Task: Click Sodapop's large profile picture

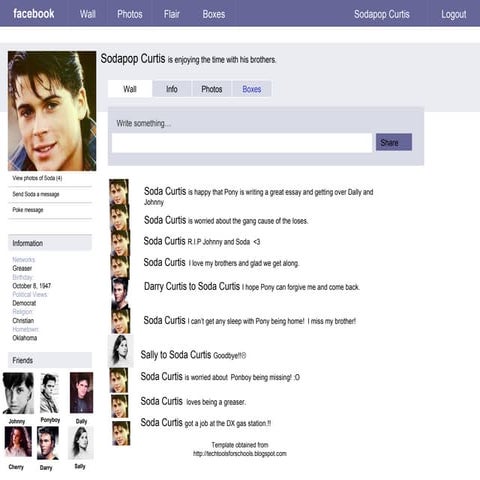Action: (52, 111)
